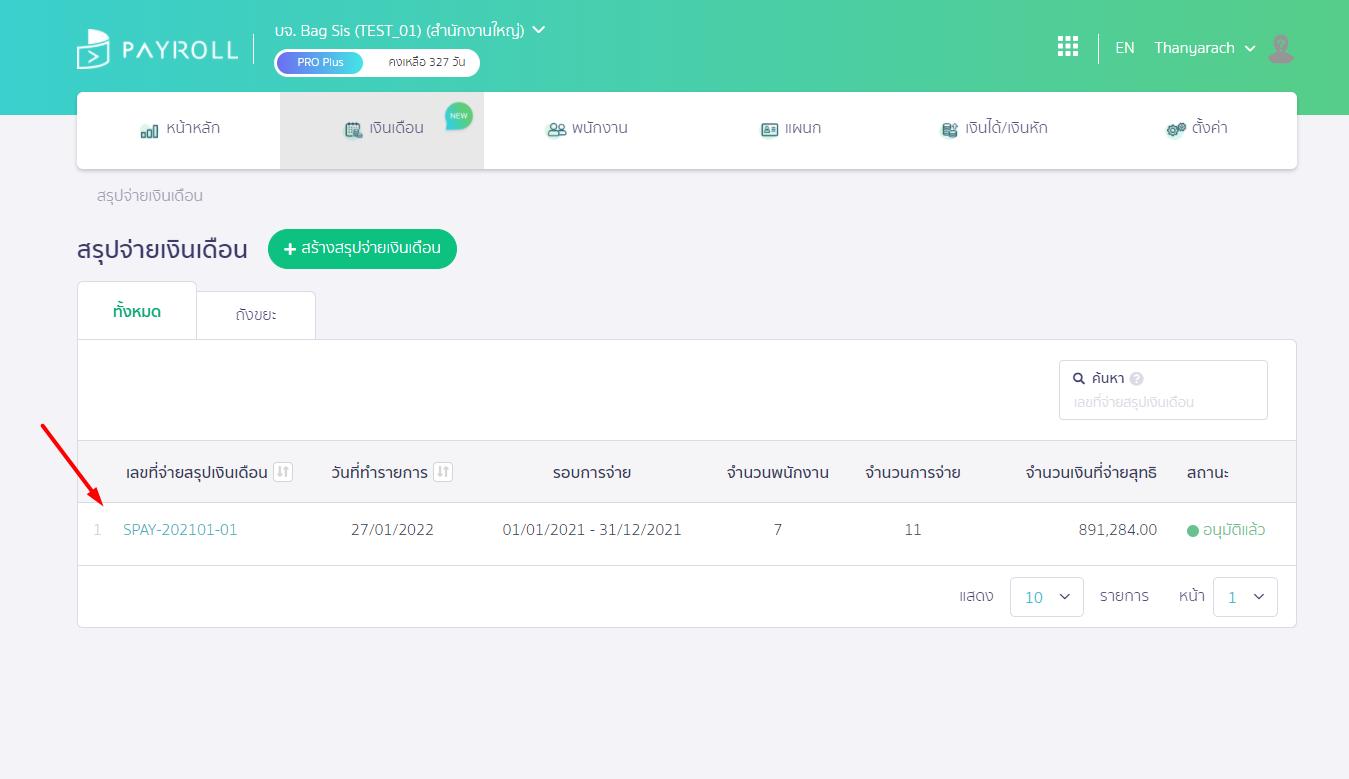Sort by เลขที่จ่ายสรุปเงินเดือน column
Image resolution: width=1349 pixels, height=779 pixels.
(283, 472)
